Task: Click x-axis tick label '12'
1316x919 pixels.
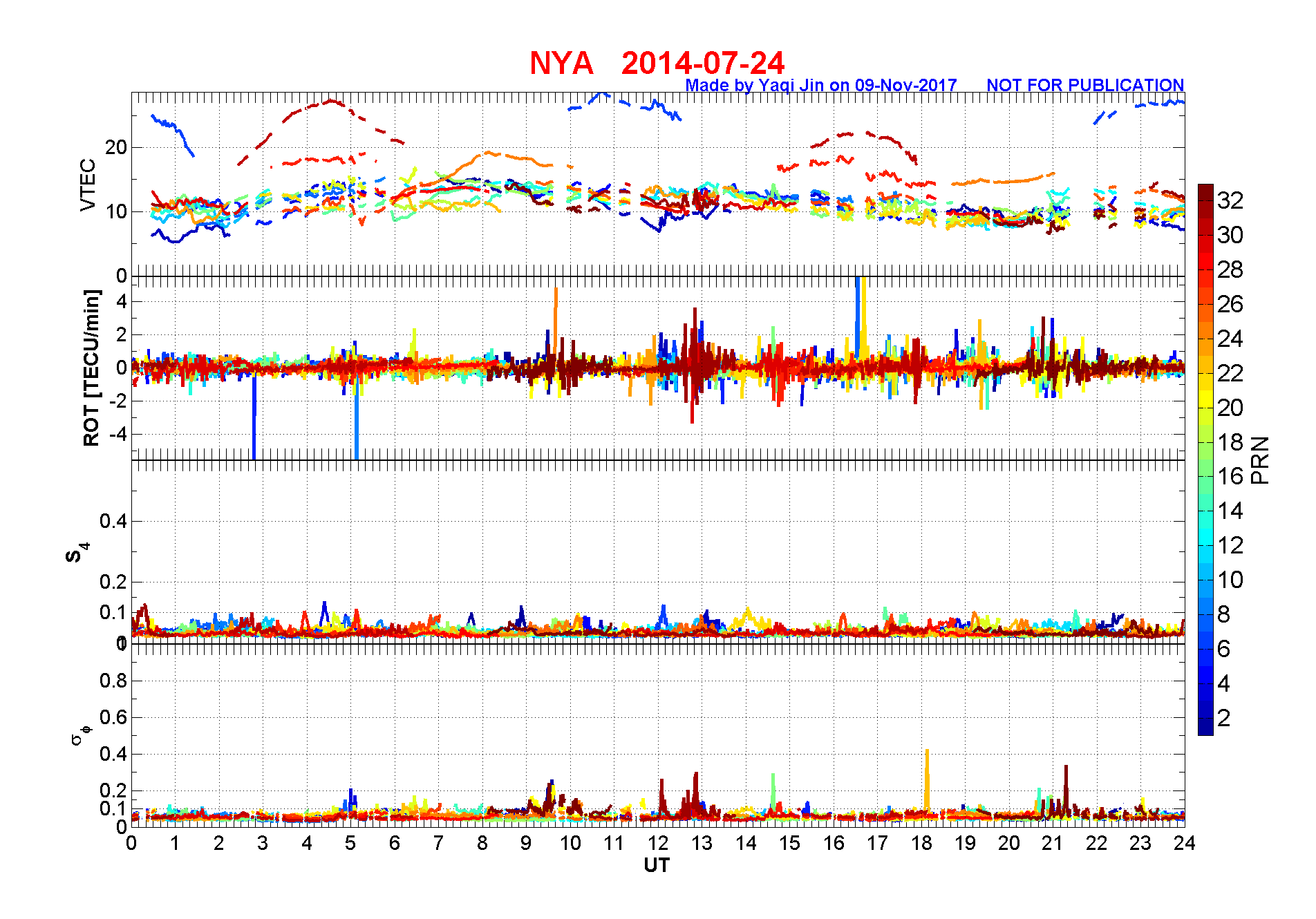Action: click(658, 843)
